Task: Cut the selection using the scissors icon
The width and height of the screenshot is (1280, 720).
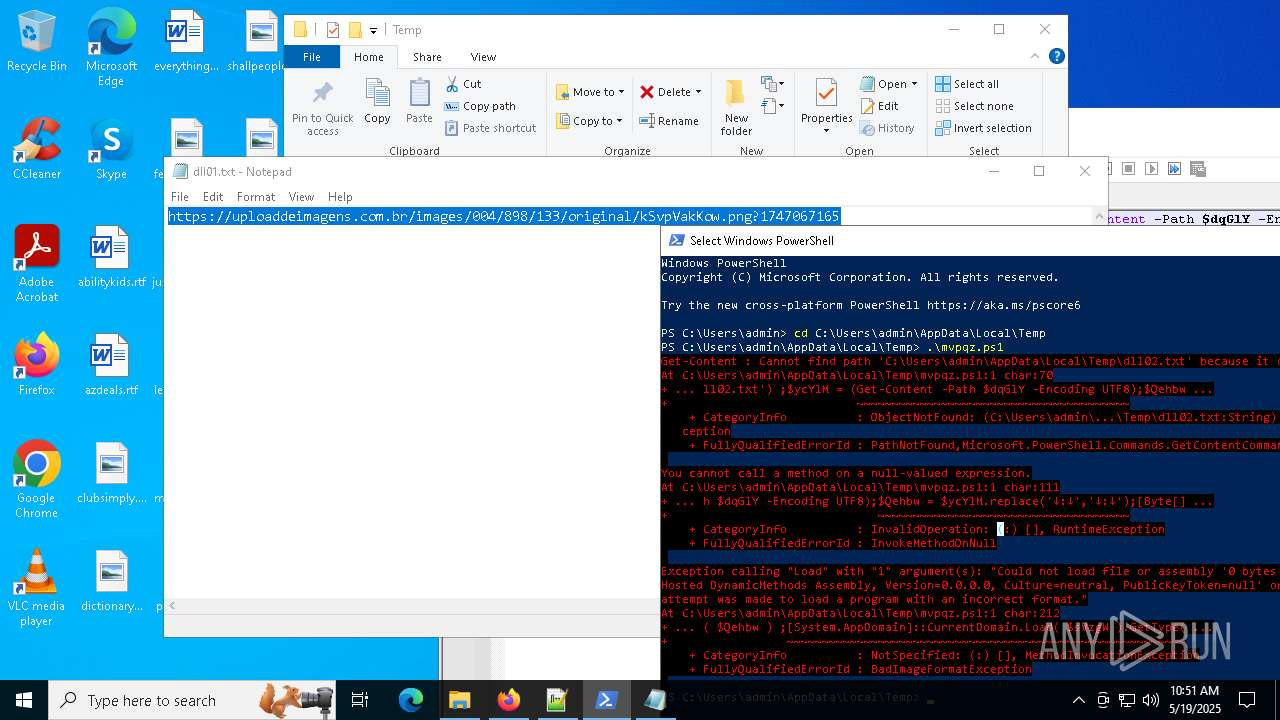Action: (x=464, y=84)
